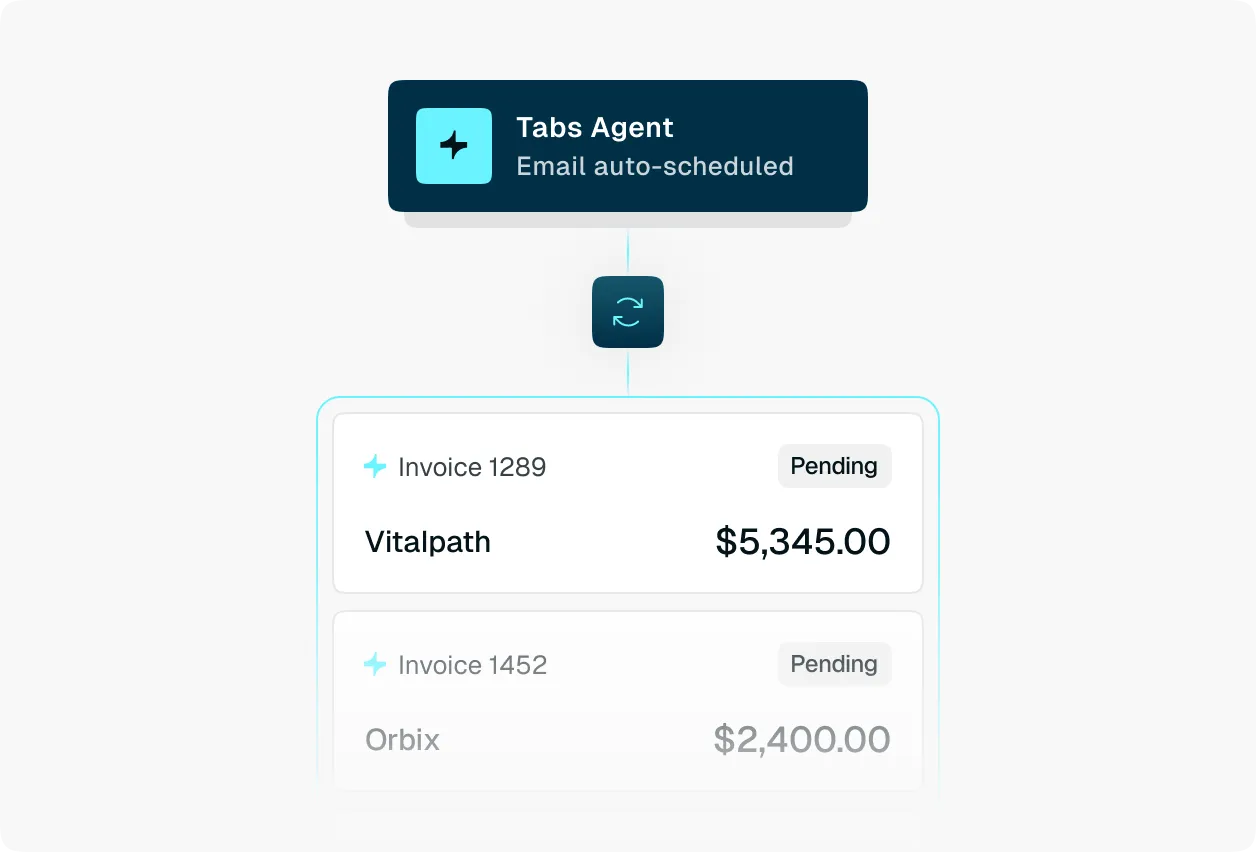Viewport: 1256px width, 852px height.
Task: Click the Email auto-scheduled status text
Action: [655, 166]
